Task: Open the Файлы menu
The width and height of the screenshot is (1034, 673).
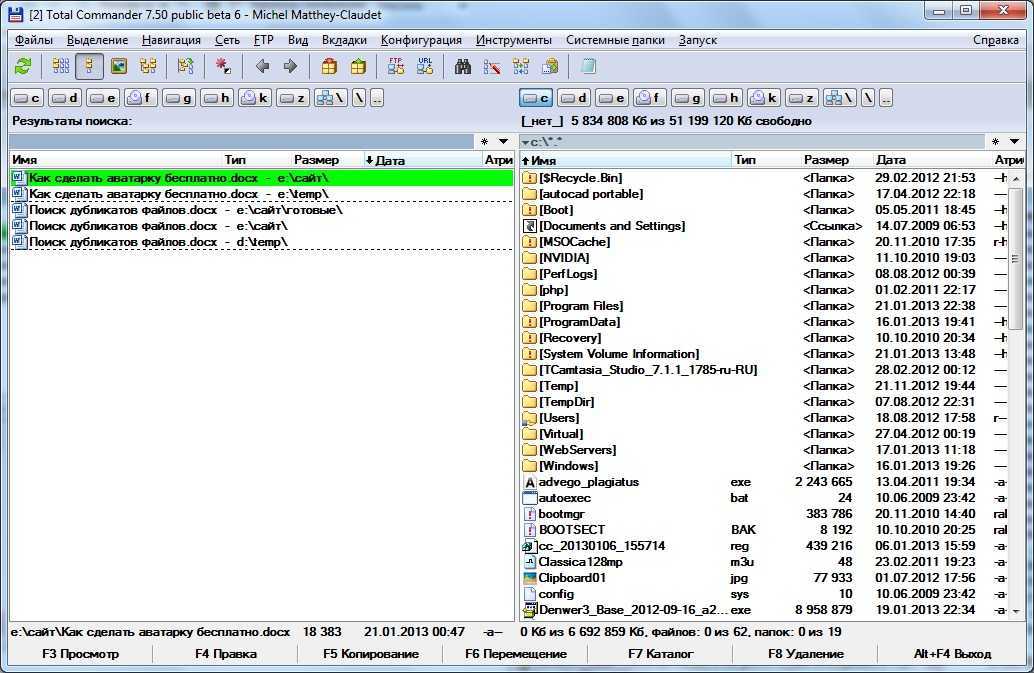Action: coord(34,40)
